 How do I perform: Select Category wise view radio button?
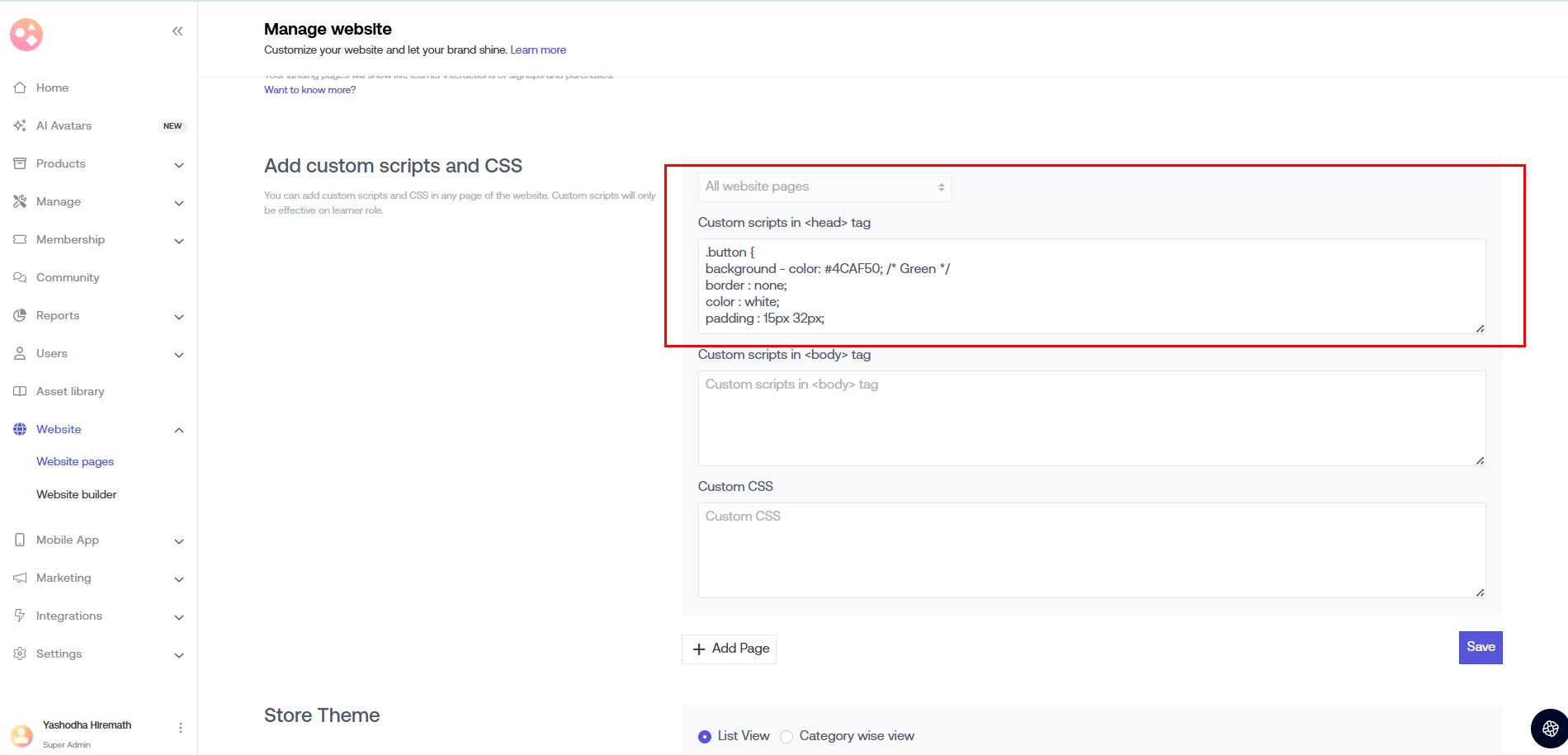tap(786, 737)
